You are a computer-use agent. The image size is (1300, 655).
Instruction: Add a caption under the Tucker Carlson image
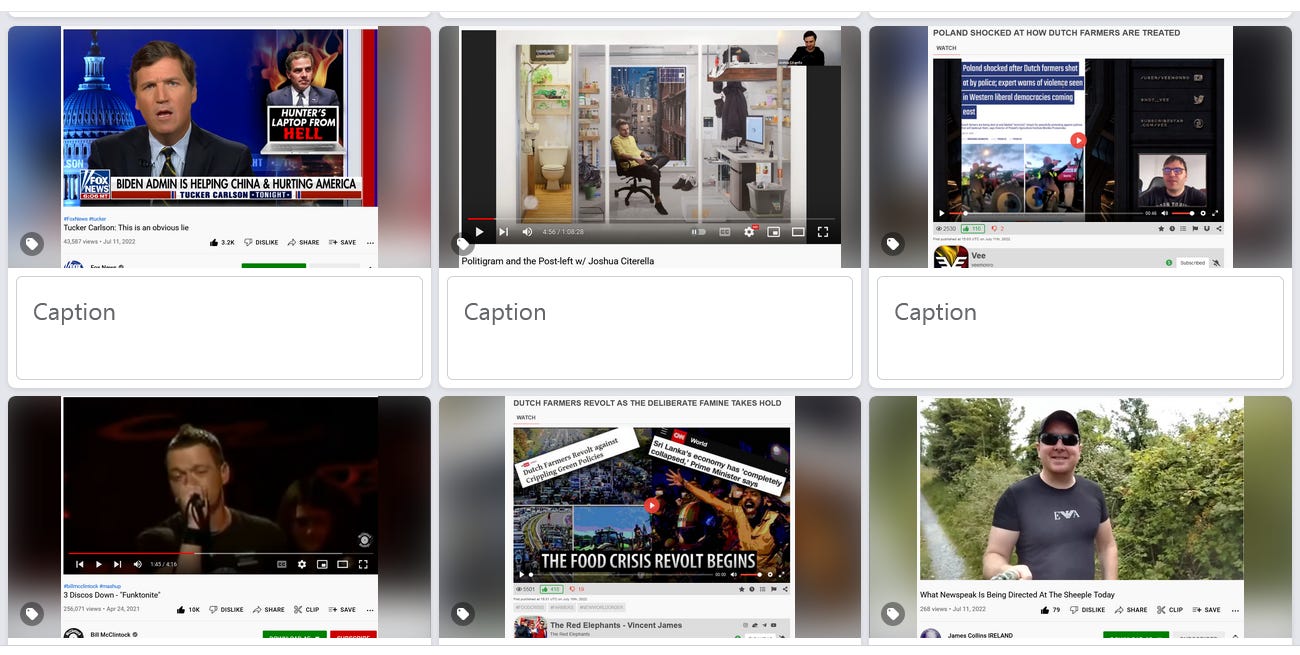[x=219, y=328]
